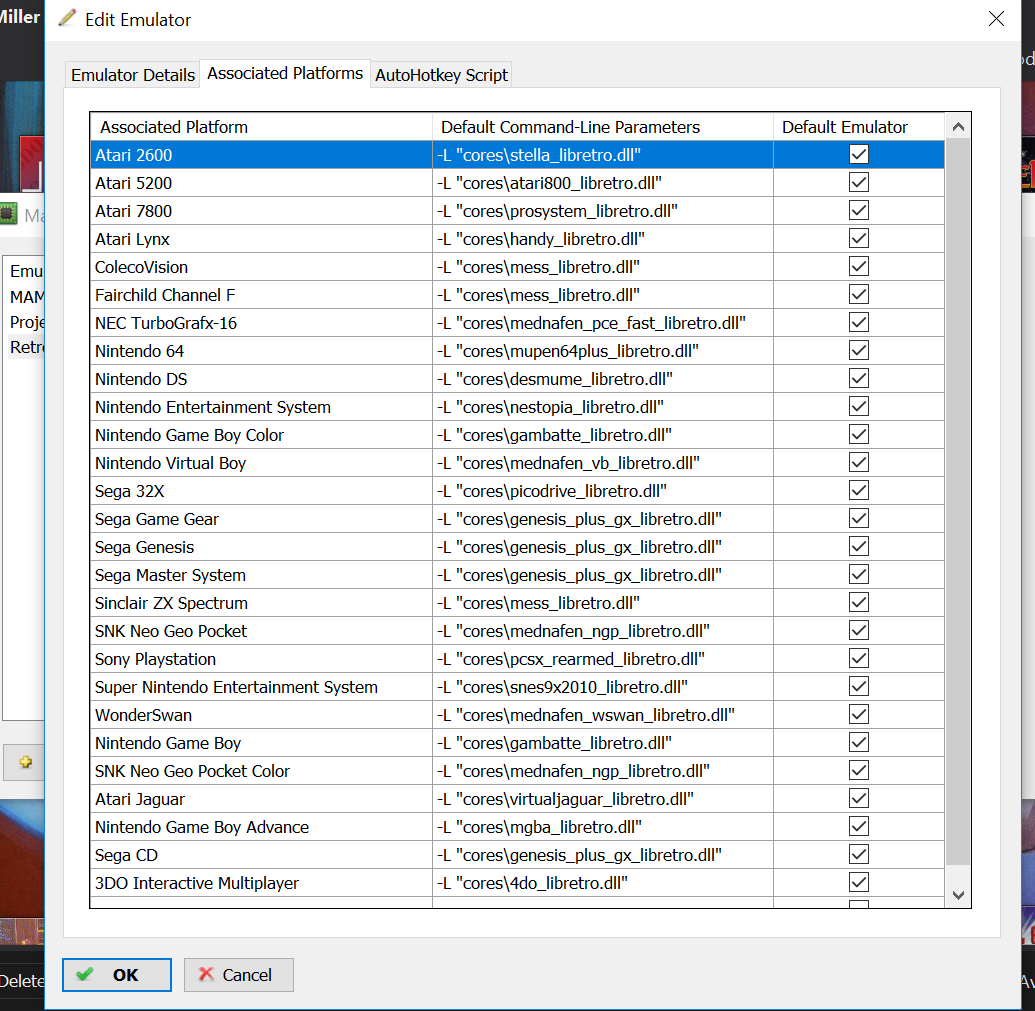The height and width of the screenshot is (1011, 1035).
Task: Select the Nintendo Game Boy Advance cell
Action: point(261,827)
